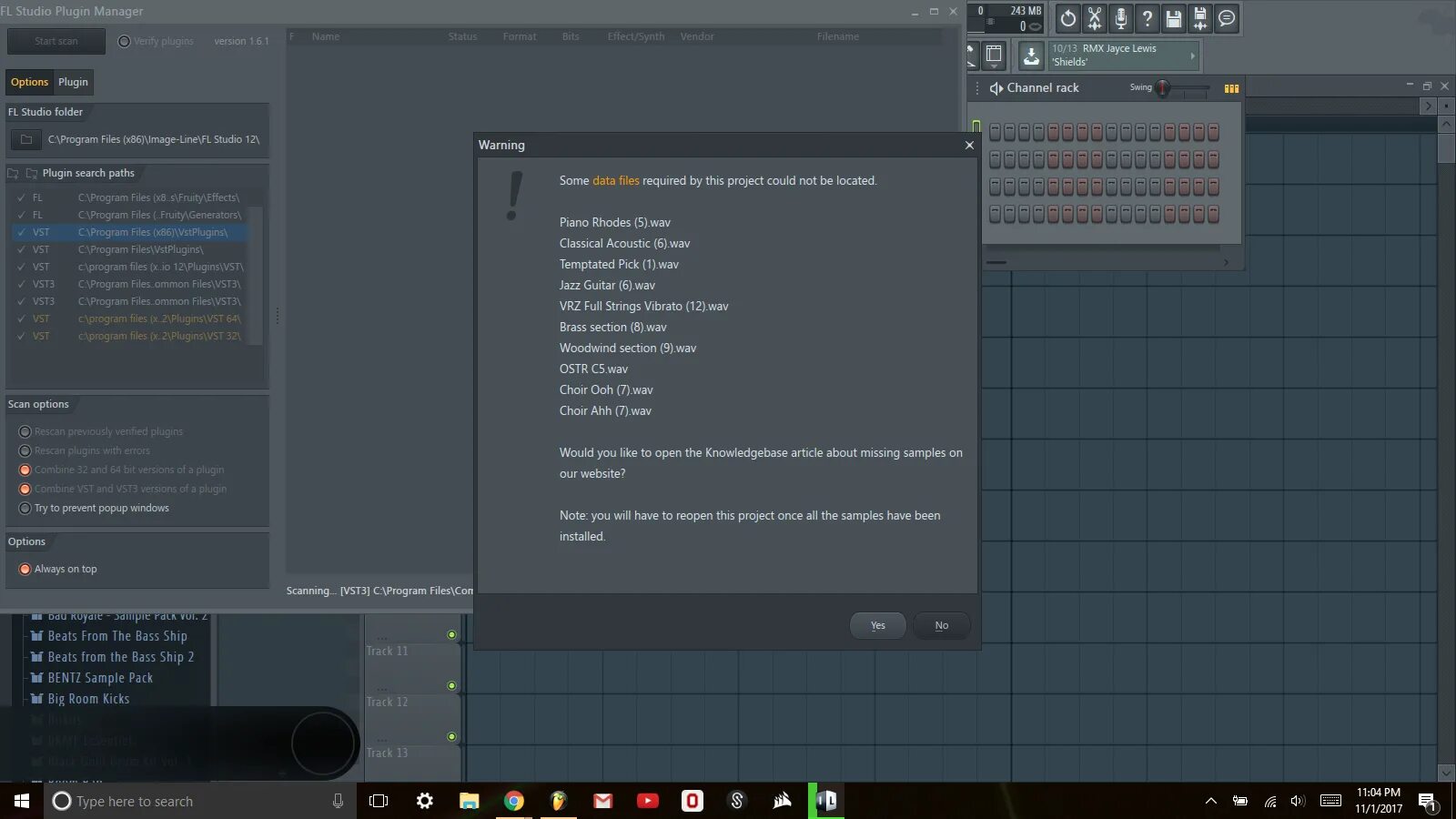1456x819 pixels.
Task: Click the volume icon in system tray
Action: [x=1298, y=801]
